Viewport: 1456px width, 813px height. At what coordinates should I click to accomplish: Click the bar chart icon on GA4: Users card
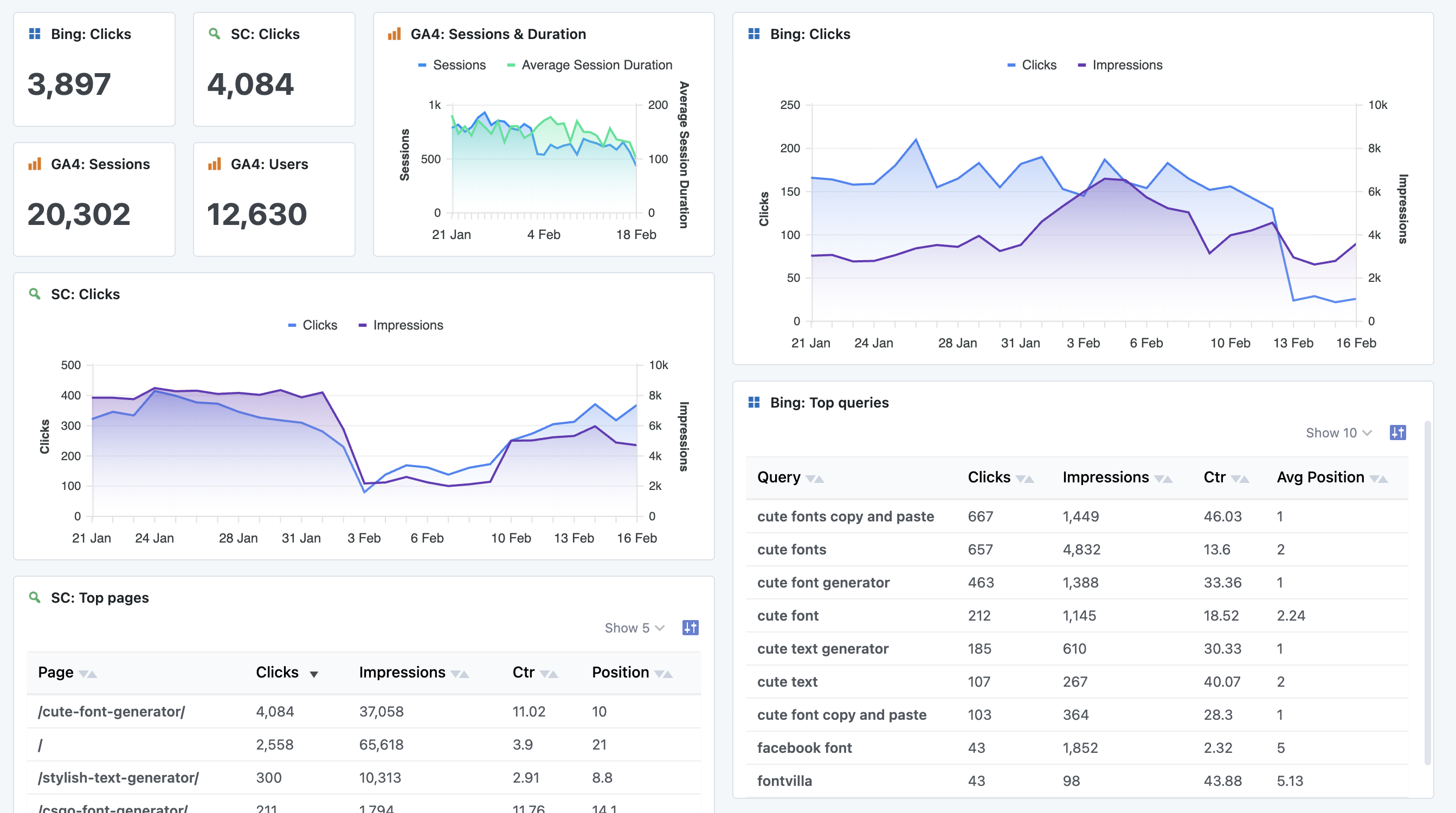click(x=214, y=164)
